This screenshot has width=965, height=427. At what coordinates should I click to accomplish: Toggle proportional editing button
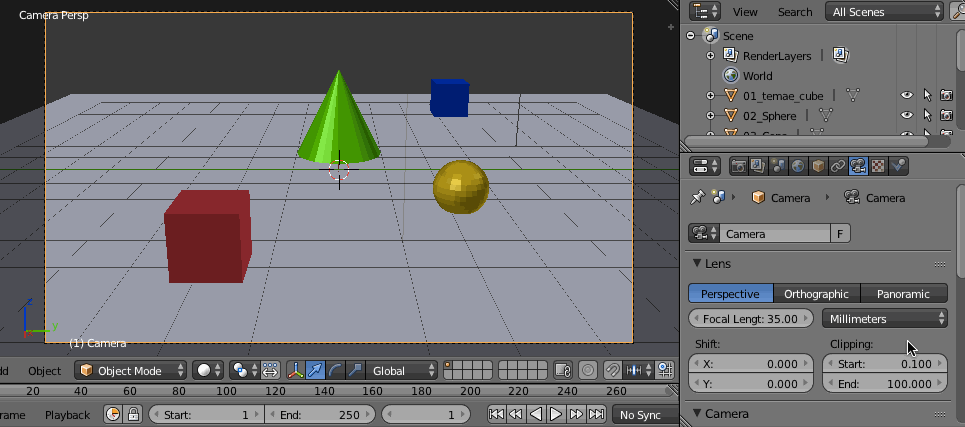pos(588,370)
